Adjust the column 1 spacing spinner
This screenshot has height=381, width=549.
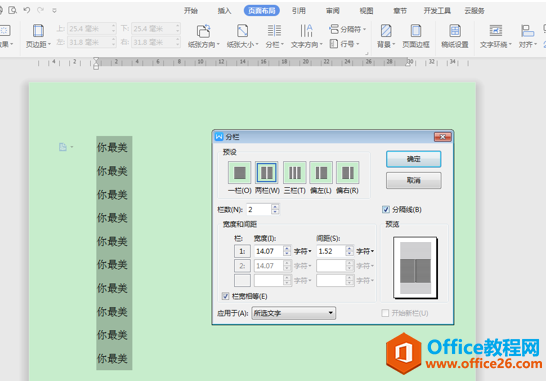349,251
